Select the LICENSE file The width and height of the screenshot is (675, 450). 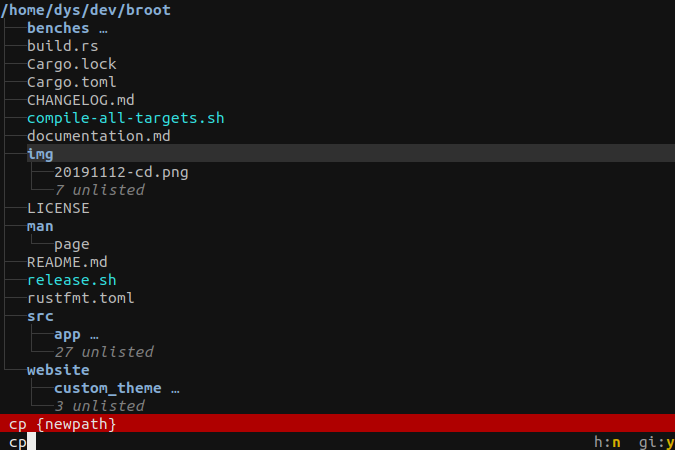coord(58,208)
